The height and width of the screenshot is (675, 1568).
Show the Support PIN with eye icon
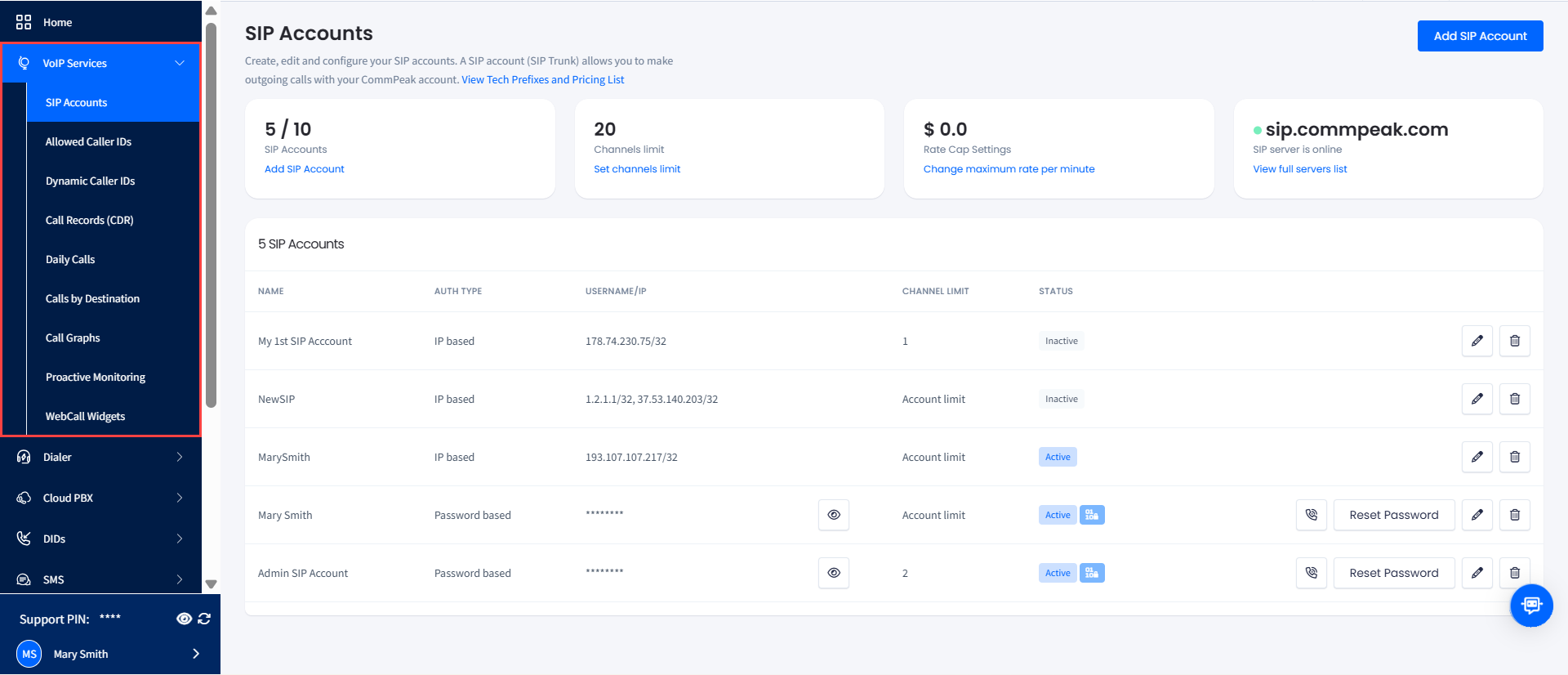point(184,619)
